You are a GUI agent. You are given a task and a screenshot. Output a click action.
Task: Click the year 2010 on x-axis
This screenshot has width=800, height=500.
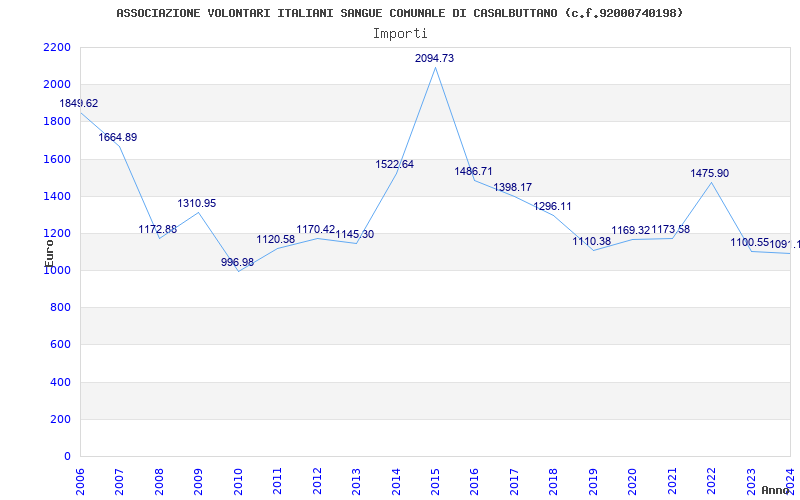click(238, 481)
